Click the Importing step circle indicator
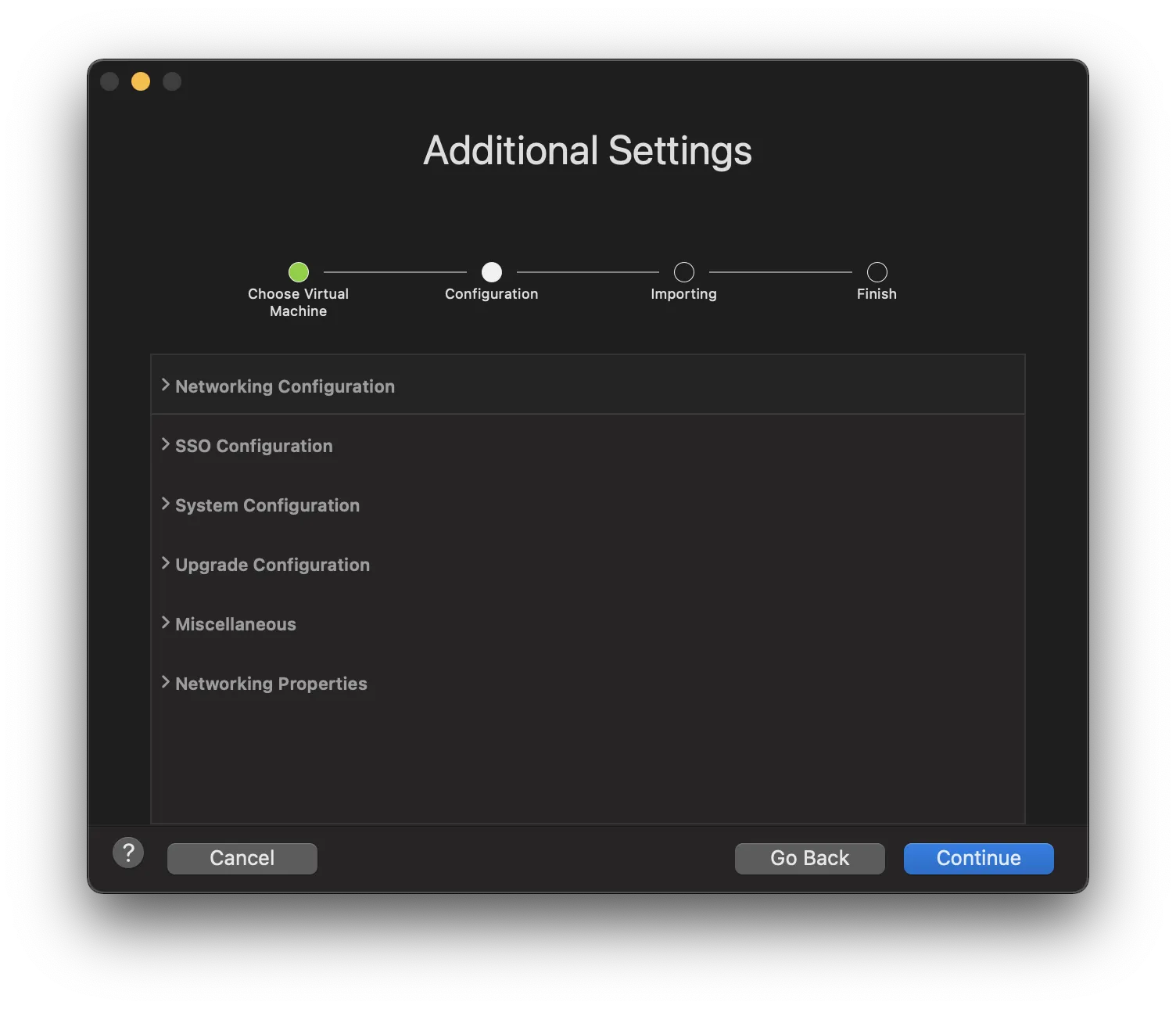This screenshot has height=1009, width=1176. 684,272
